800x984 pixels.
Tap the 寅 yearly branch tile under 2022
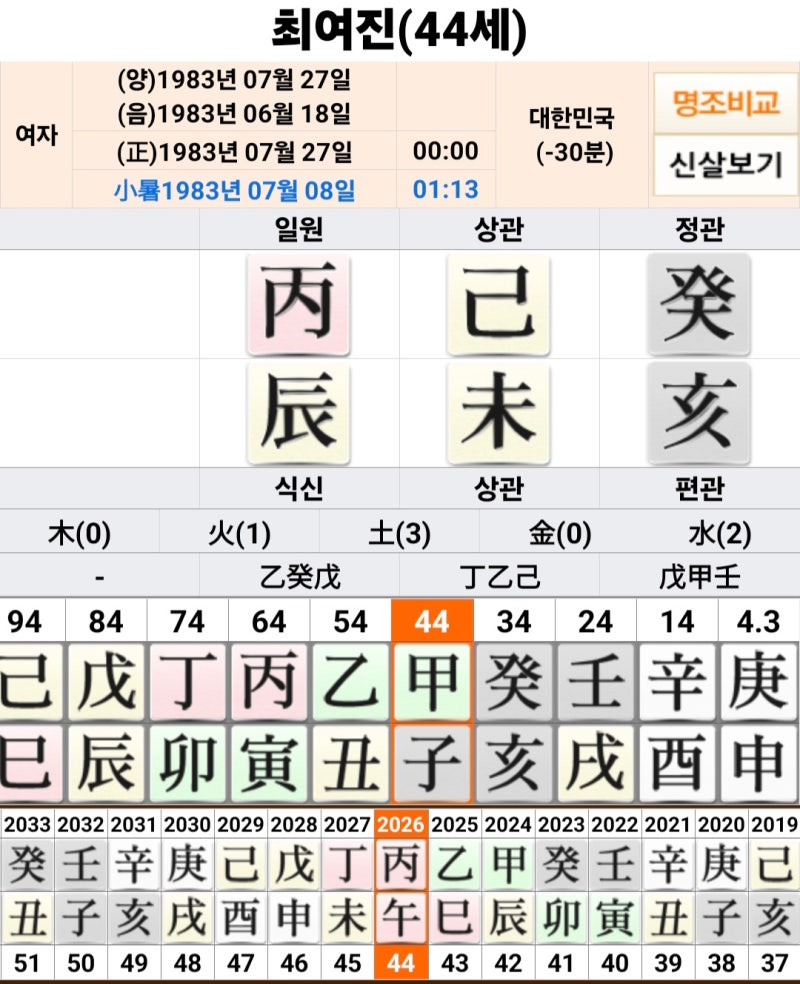coord(614,918)
